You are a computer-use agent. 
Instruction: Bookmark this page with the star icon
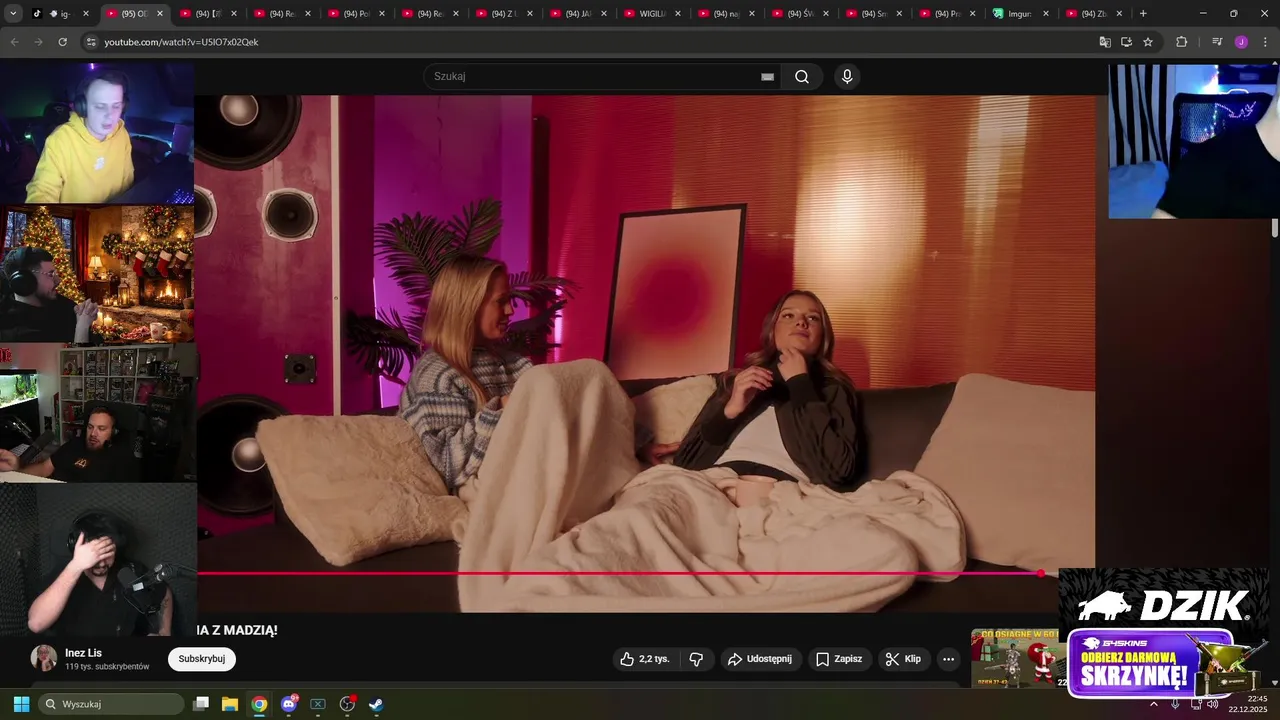[1148, 42]
